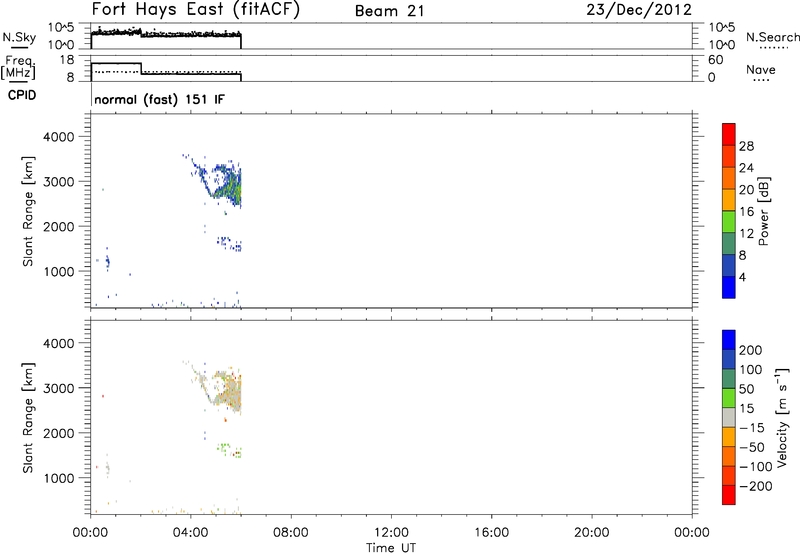Pick the gray −15 to 15 velocity swatch
The height and width of the screenshot is (554, 800).
coord(729,417)
